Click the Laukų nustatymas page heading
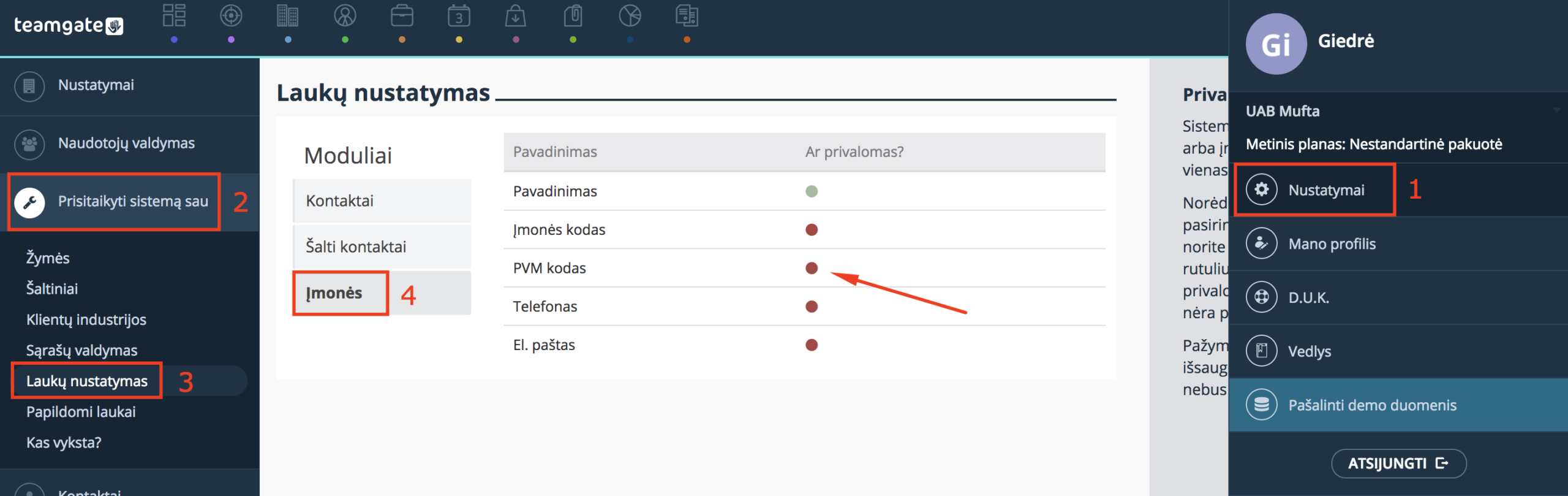The height and width of the screenshot is (496, 1568). click(x=383, y=93)
